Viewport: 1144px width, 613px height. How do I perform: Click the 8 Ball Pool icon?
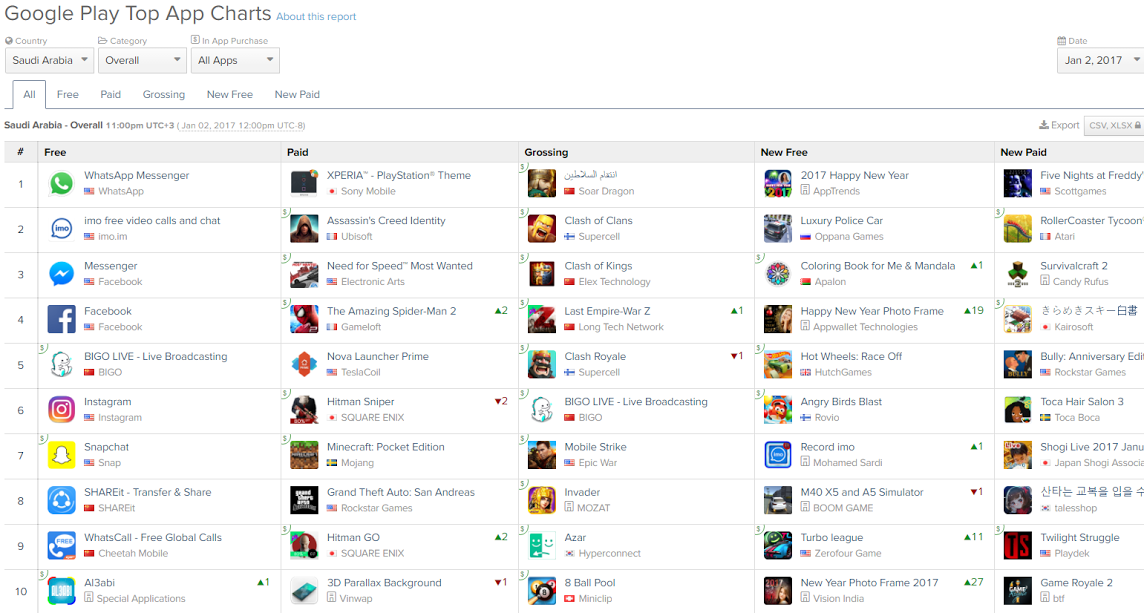tap(542, 591)
